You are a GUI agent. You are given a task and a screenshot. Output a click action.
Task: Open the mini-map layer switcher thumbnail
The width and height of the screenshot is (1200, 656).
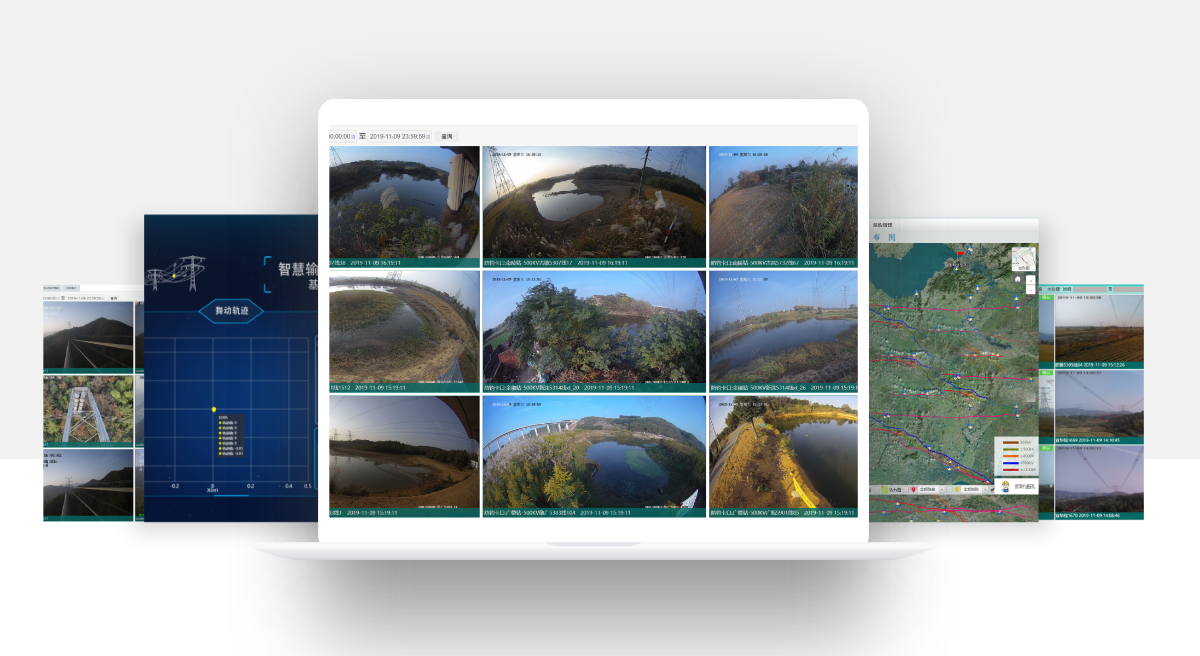[1023, 259]
